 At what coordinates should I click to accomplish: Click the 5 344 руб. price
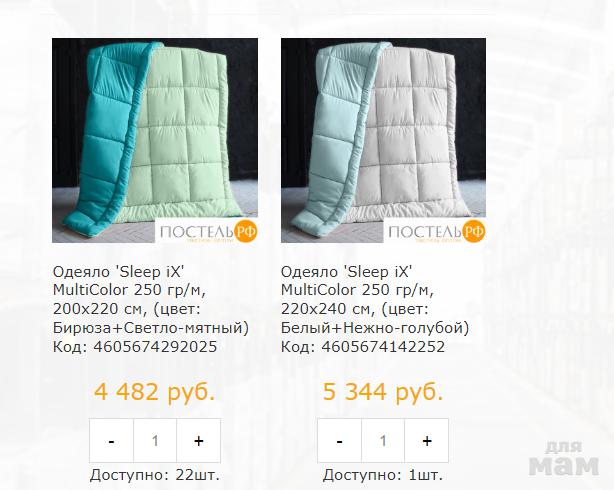point(383,392)
